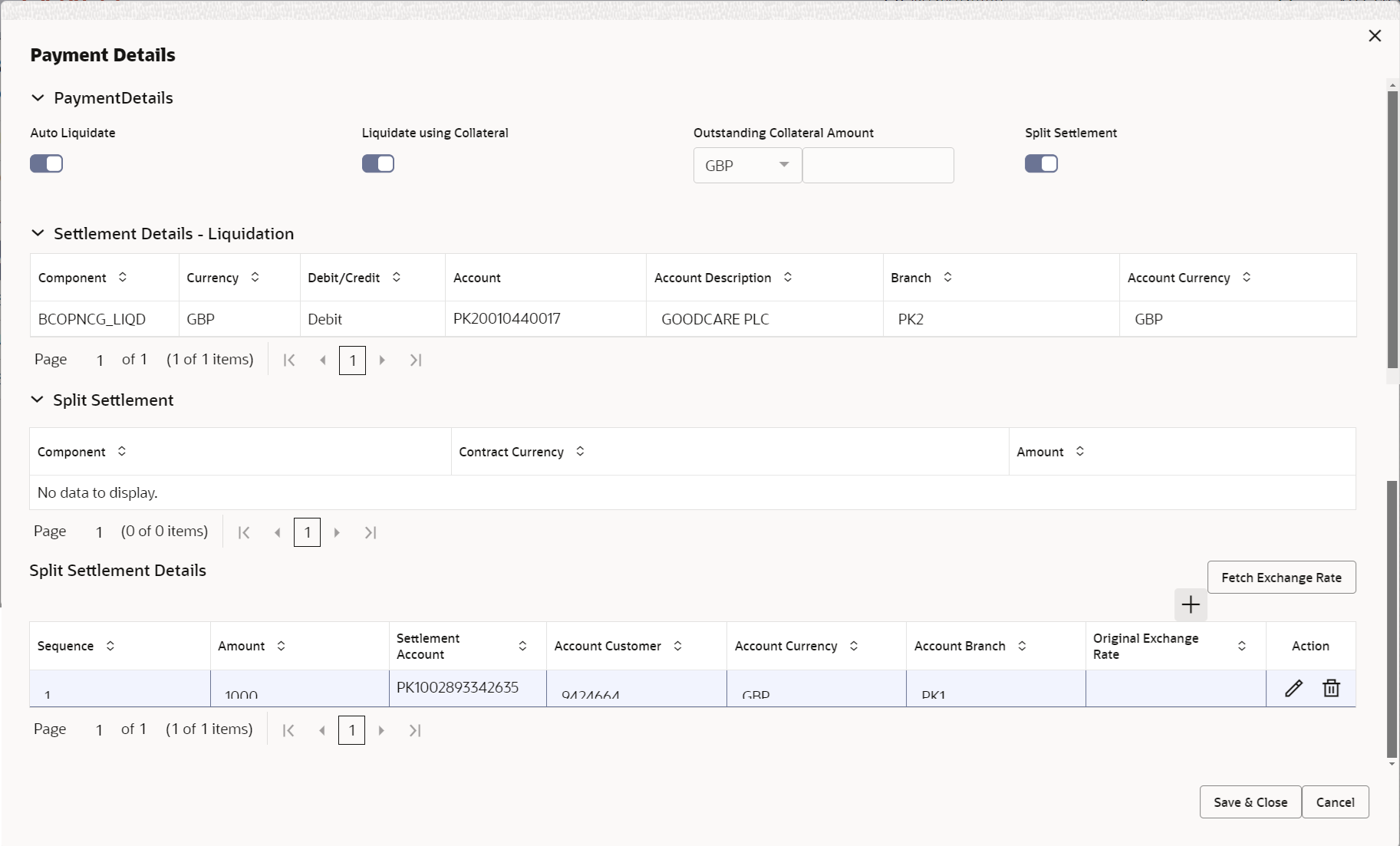The image size is (1400, 846).
Task: Collapse the Split Settlement section
Action: 38,400
